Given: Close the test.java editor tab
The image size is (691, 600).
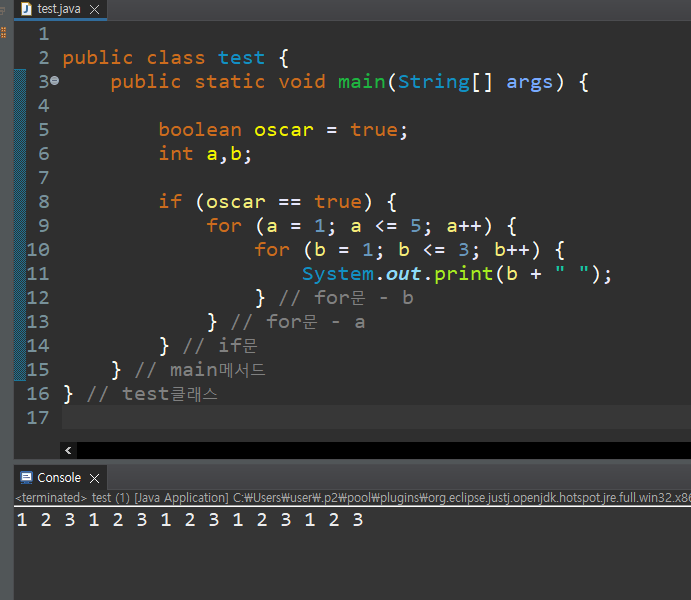Looking at the screenshot, I should 94,10.
